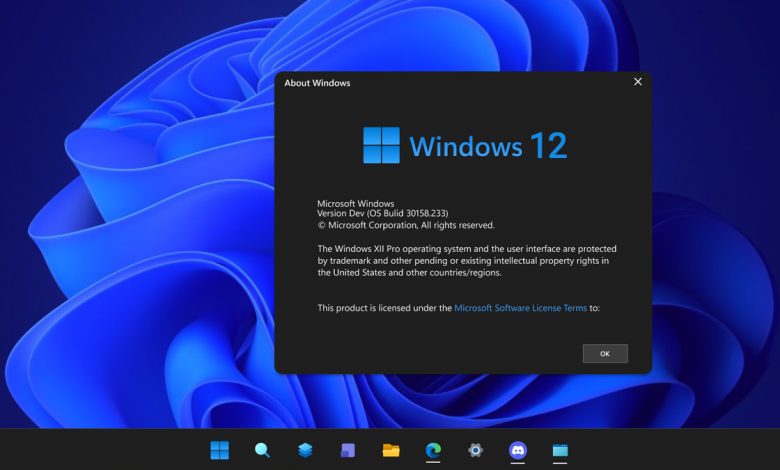Launch Microsoft Edge from the taskbar
The height and width of the screenshot is (470, 780).
(433, 450)
